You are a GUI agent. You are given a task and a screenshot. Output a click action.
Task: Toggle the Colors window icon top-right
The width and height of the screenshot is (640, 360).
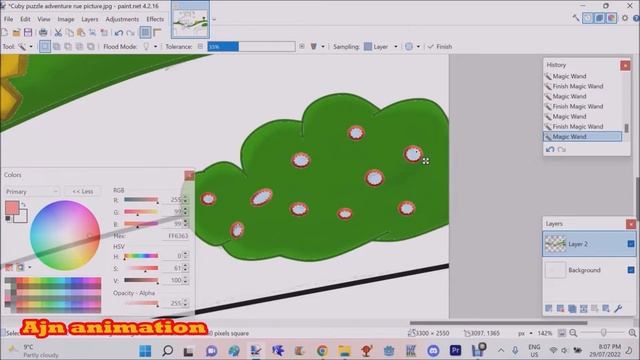611,18
